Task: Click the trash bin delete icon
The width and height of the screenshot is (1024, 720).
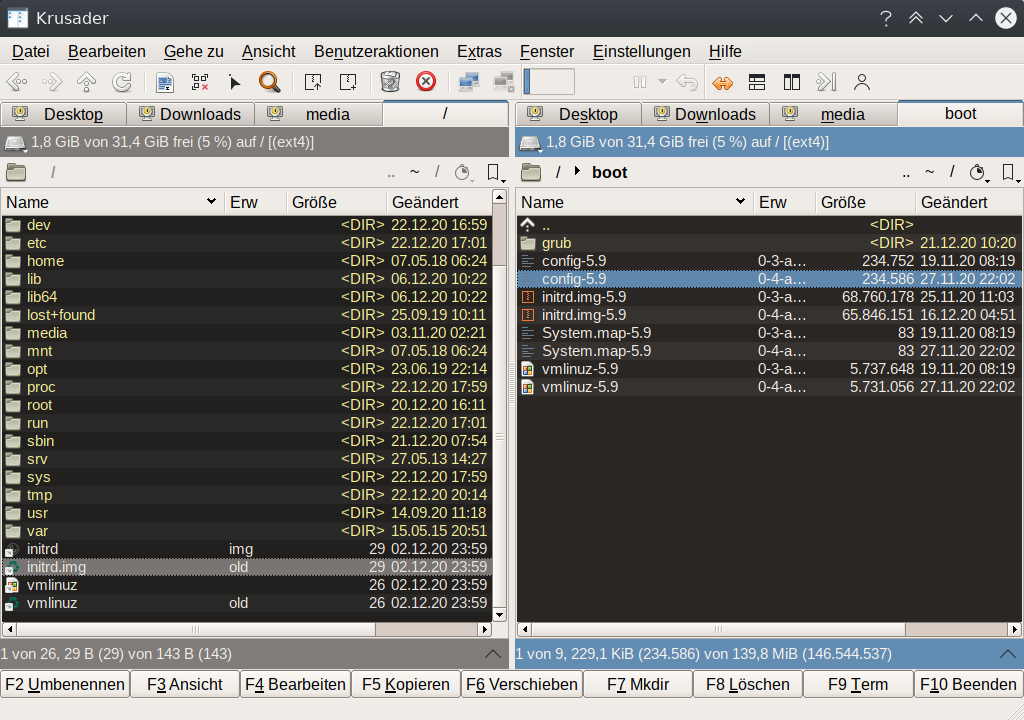Action: (391, 82)
